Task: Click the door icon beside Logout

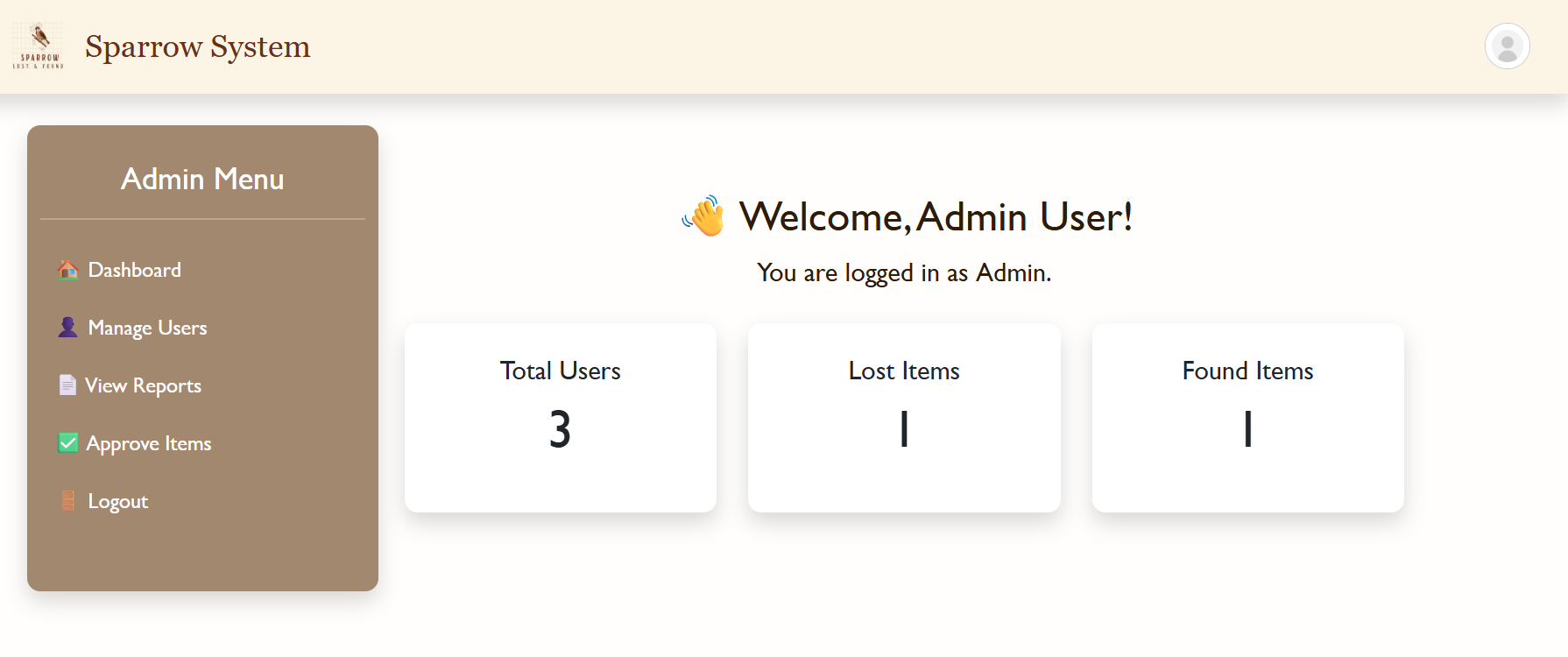Action: tap(67, 501)
